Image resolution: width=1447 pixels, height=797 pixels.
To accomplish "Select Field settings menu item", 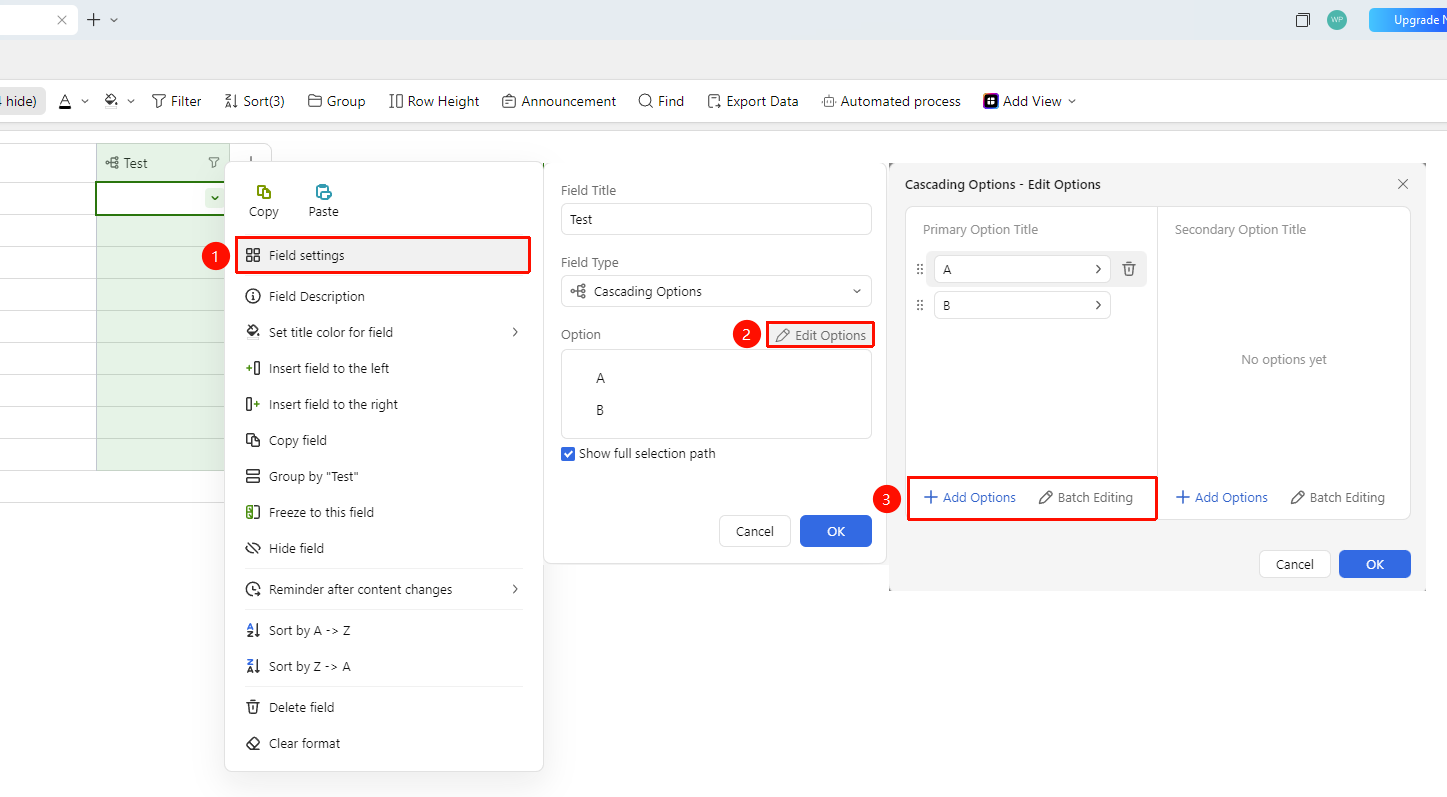I will coord(382,255).
